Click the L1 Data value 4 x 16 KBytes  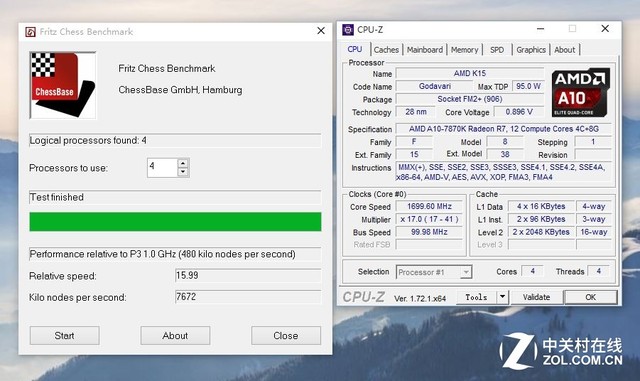tap(541, 207)
